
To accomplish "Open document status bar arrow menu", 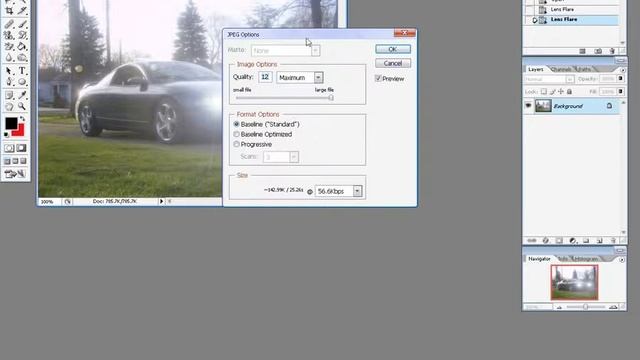I will pos(161,201).
